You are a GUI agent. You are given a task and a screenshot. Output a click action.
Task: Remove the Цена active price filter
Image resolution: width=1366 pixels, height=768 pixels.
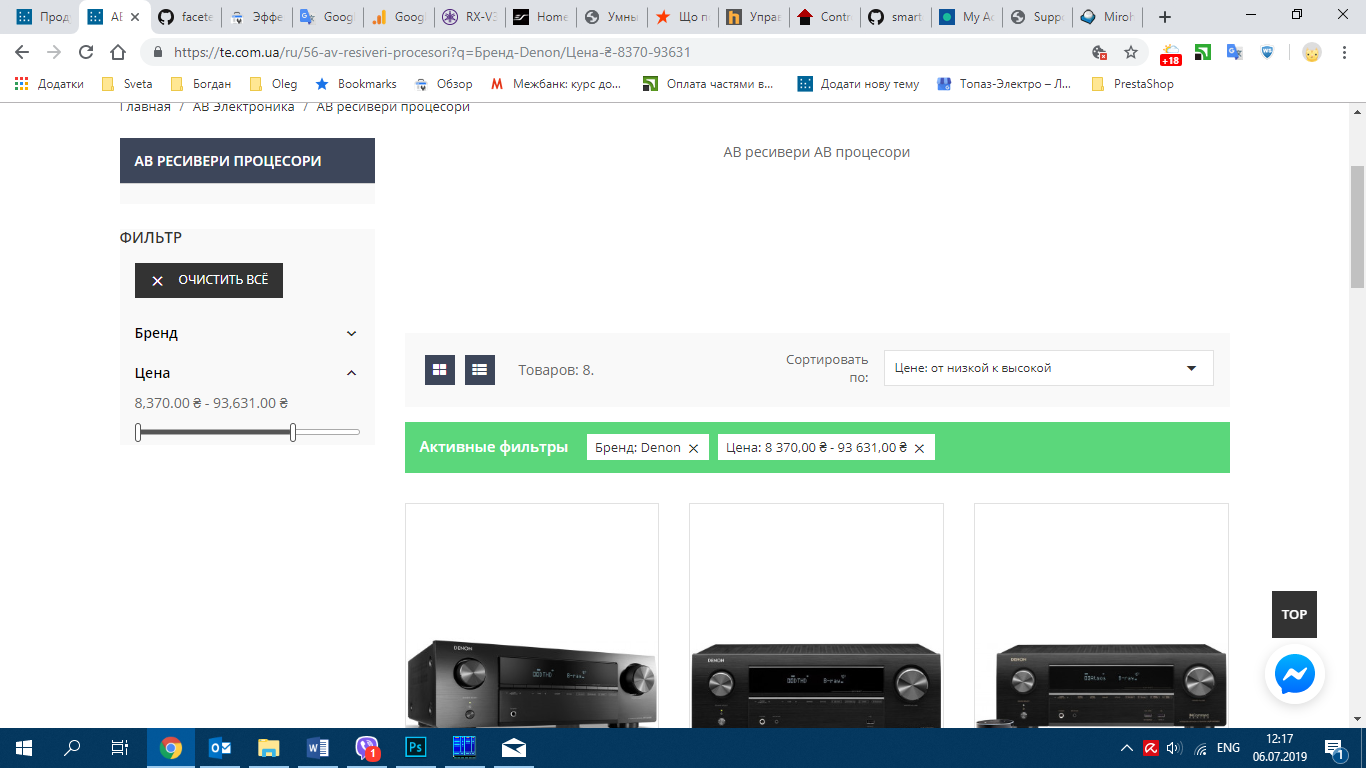[x=919, y=449]
